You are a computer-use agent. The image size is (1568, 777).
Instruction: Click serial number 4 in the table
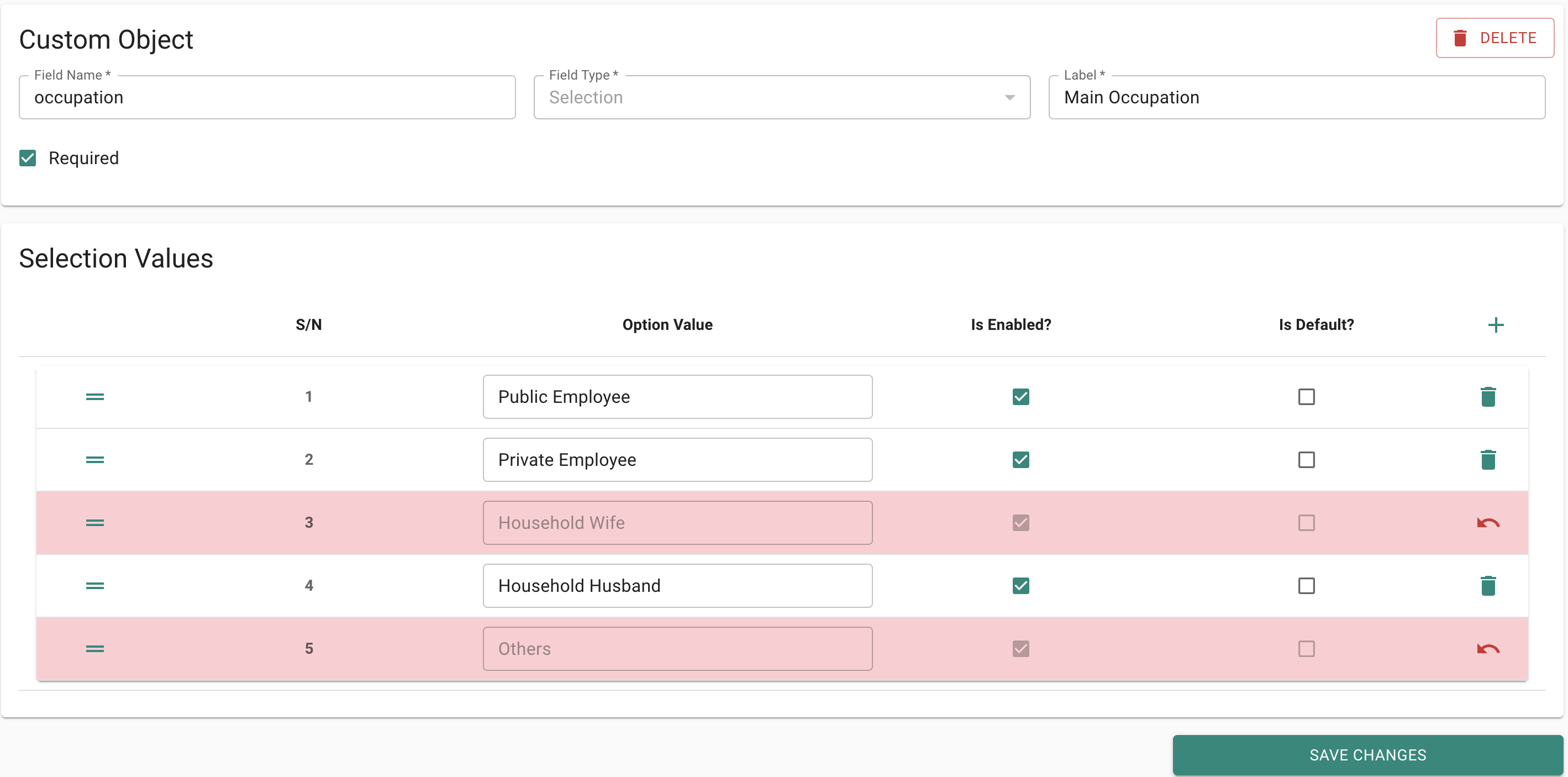tap(309, 586)
